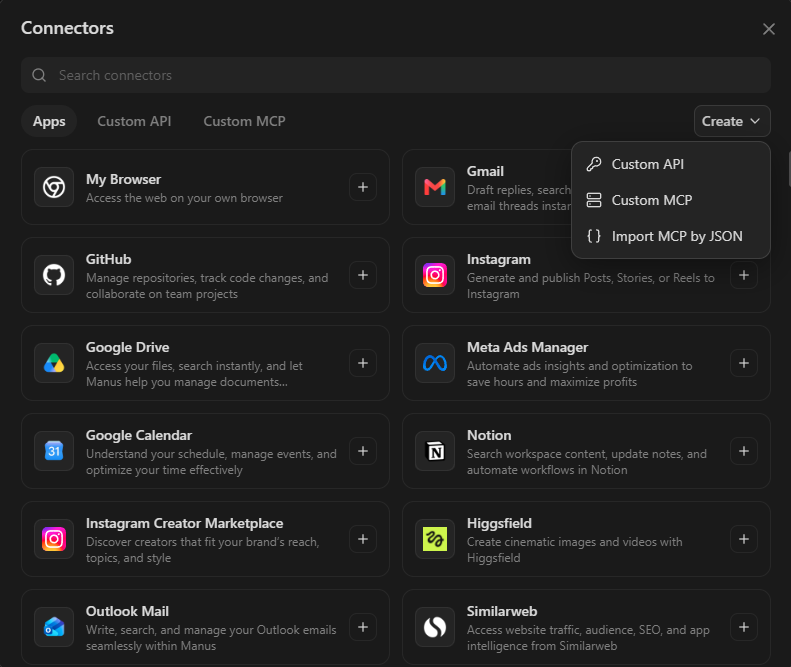Switch to the Custom MCP tab
The width and height of the screenshot is (791, 667).
point(244,121)
